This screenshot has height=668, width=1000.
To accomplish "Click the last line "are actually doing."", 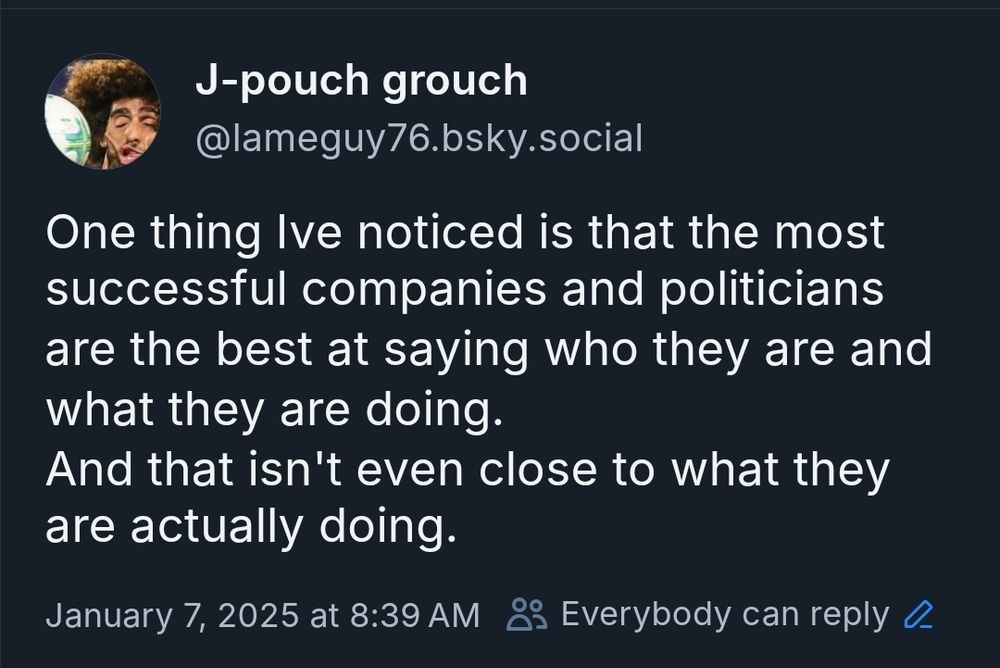I will tap(250, 528).
